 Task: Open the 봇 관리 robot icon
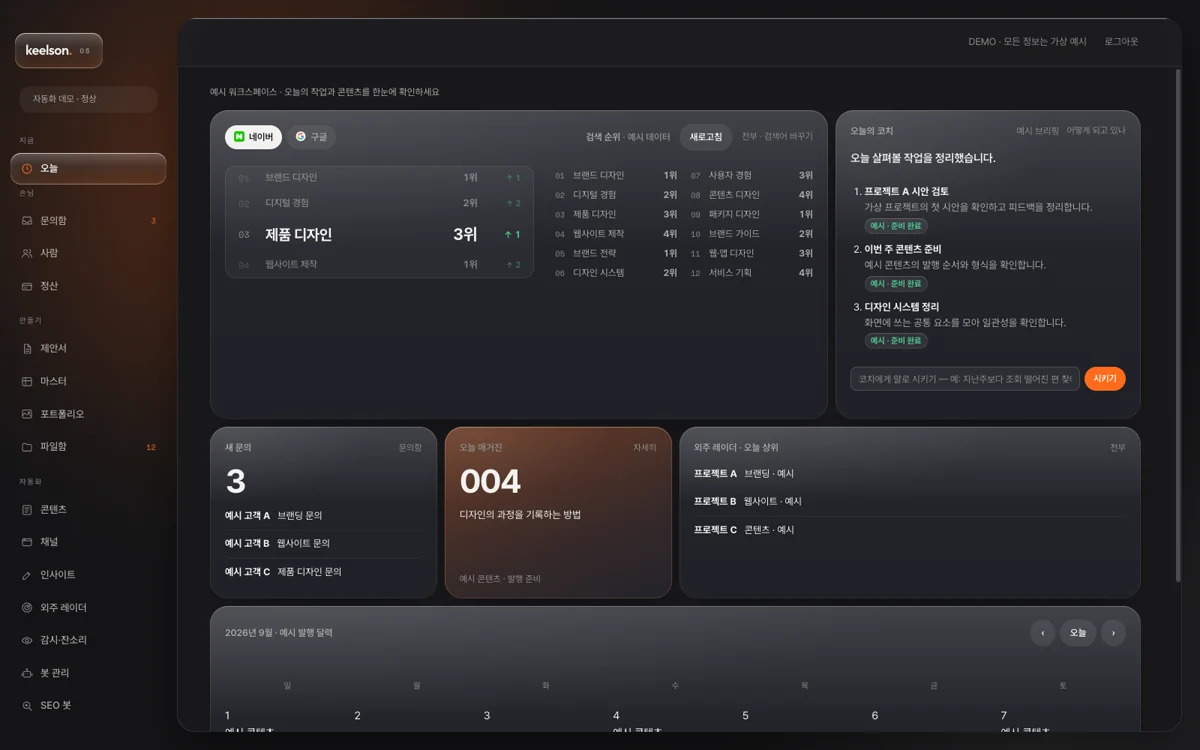(x=27, y=673)
